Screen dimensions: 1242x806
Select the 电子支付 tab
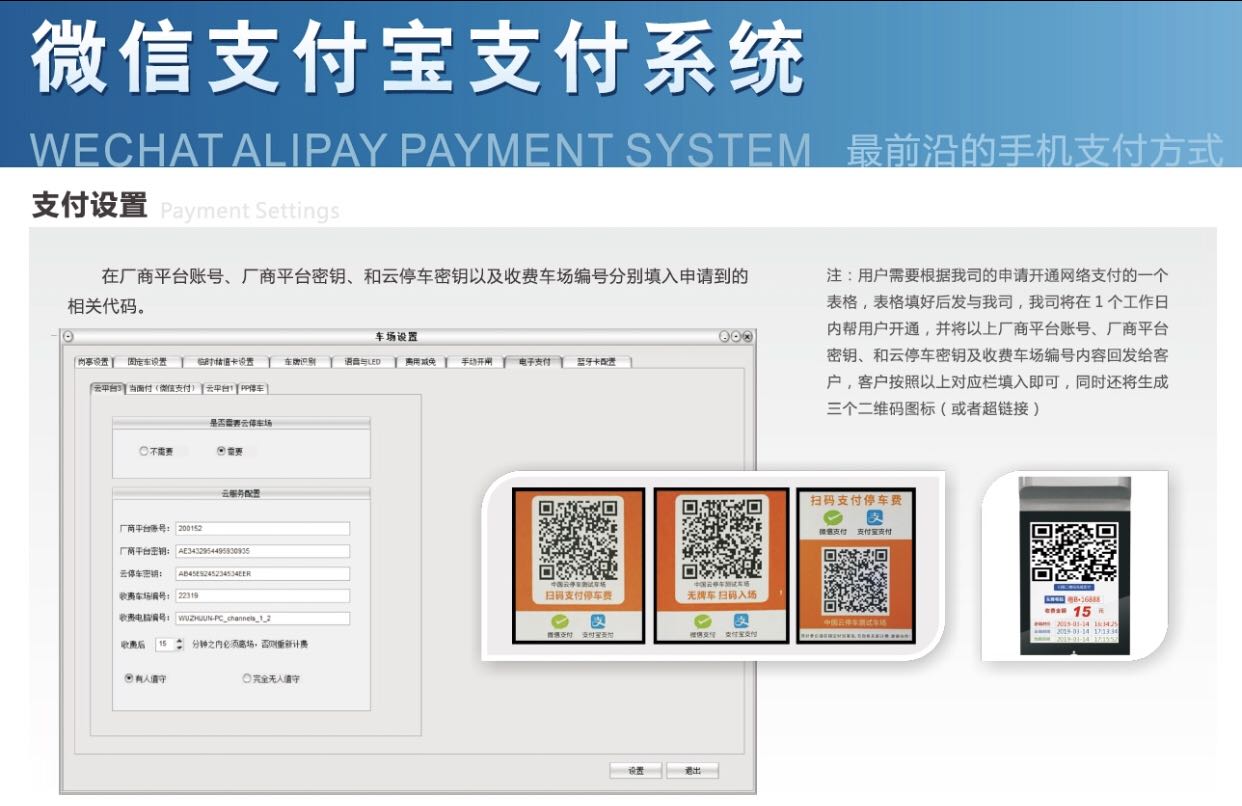pyautogui.click(x=534, y=362)
